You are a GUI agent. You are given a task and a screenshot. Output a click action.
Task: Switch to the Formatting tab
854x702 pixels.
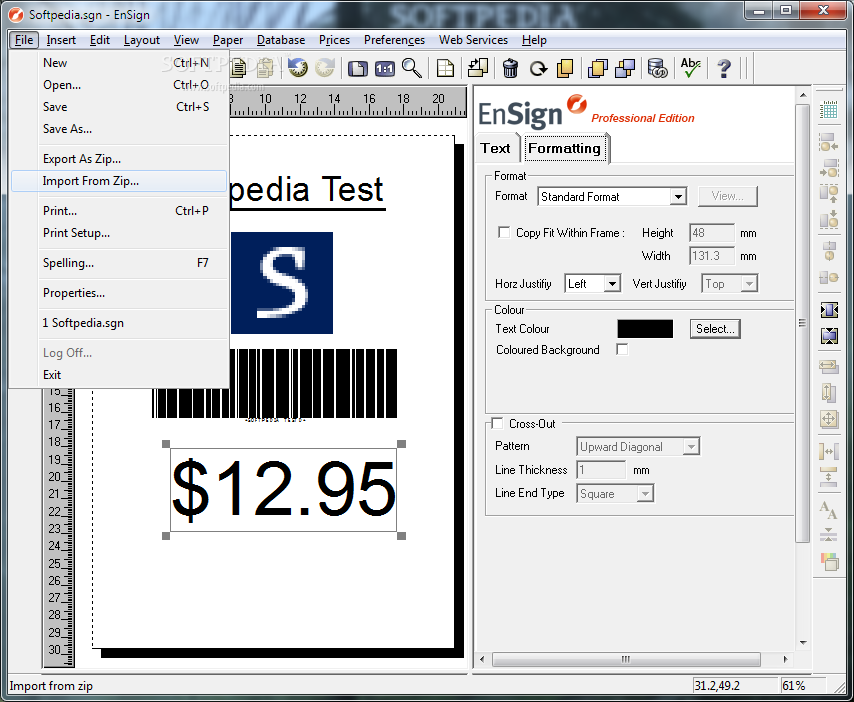(564, 148)
